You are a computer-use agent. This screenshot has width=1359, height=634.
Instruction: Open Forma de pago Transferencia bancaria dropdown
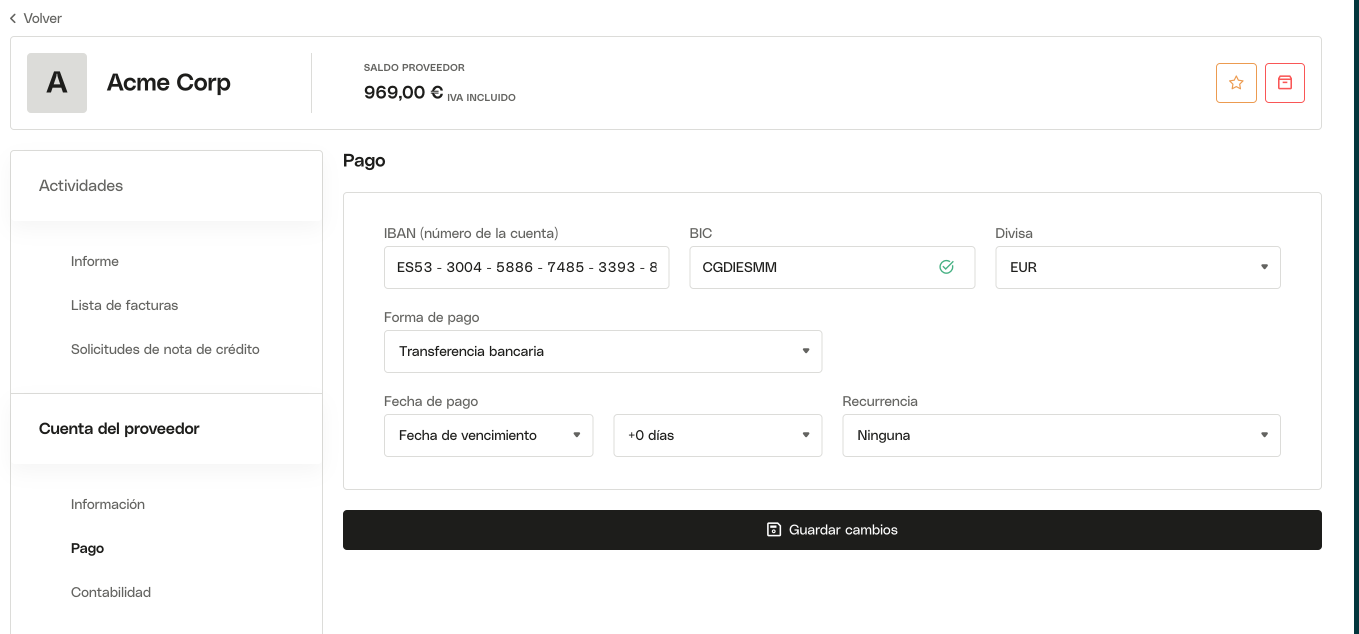pyautogui.click(x=603, y=352)
